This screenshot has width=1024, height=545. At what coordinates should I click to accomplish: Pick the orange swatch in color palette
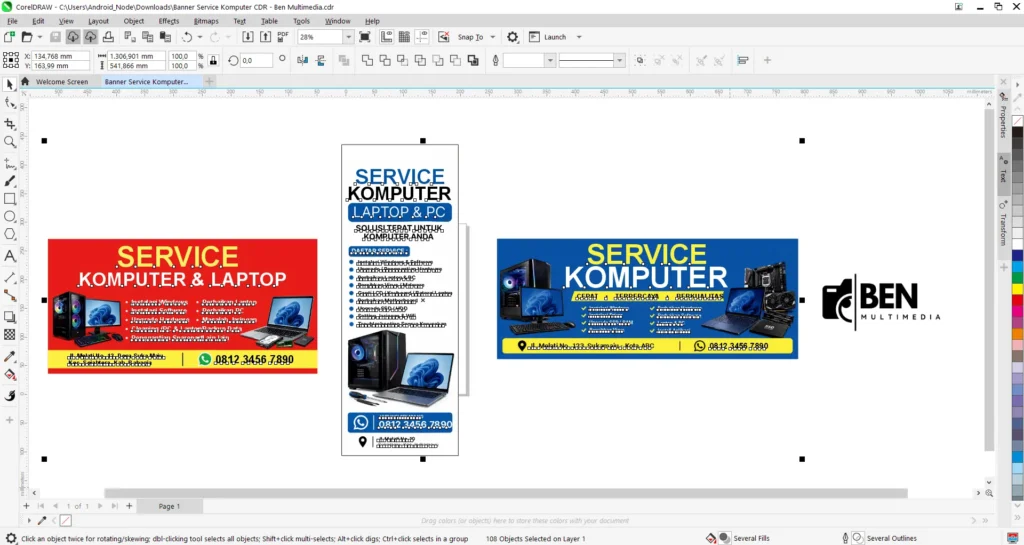tap(1018, 334)
